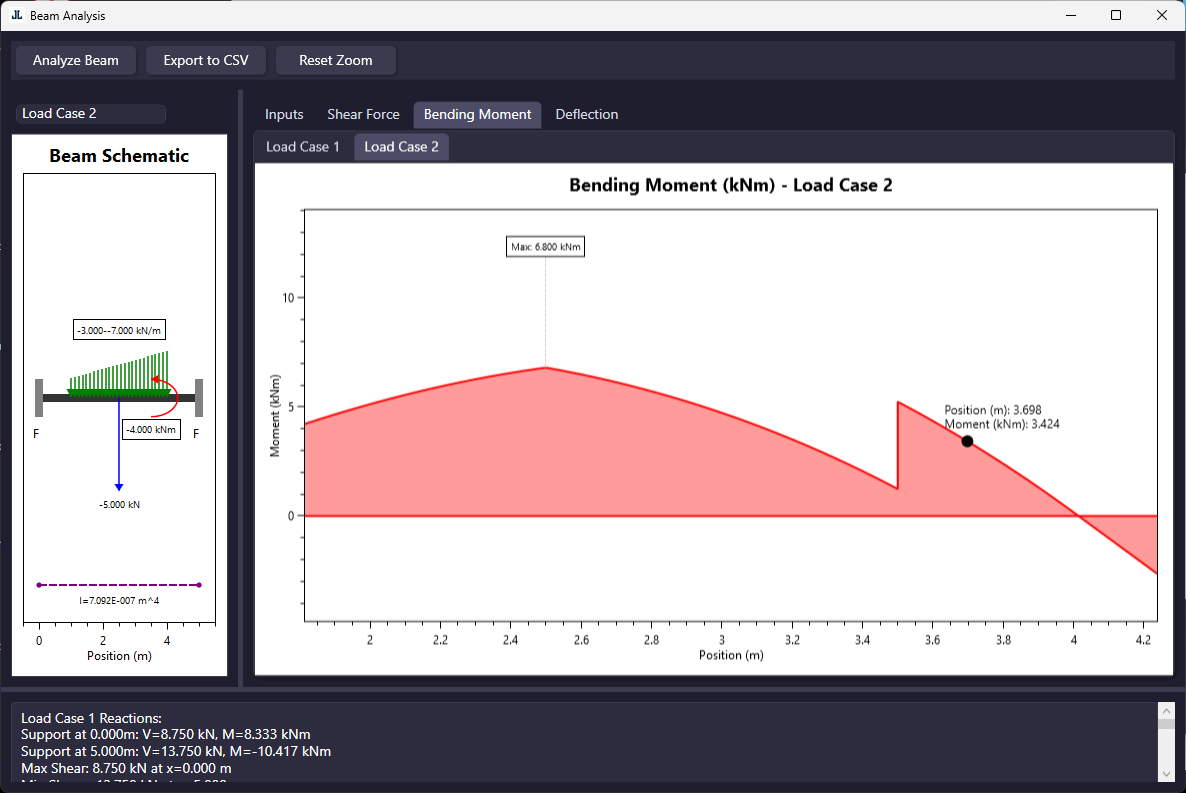Open the Shear Force tab
Image resolution: width=1186 pixels, height=793 pixels.
363,115
